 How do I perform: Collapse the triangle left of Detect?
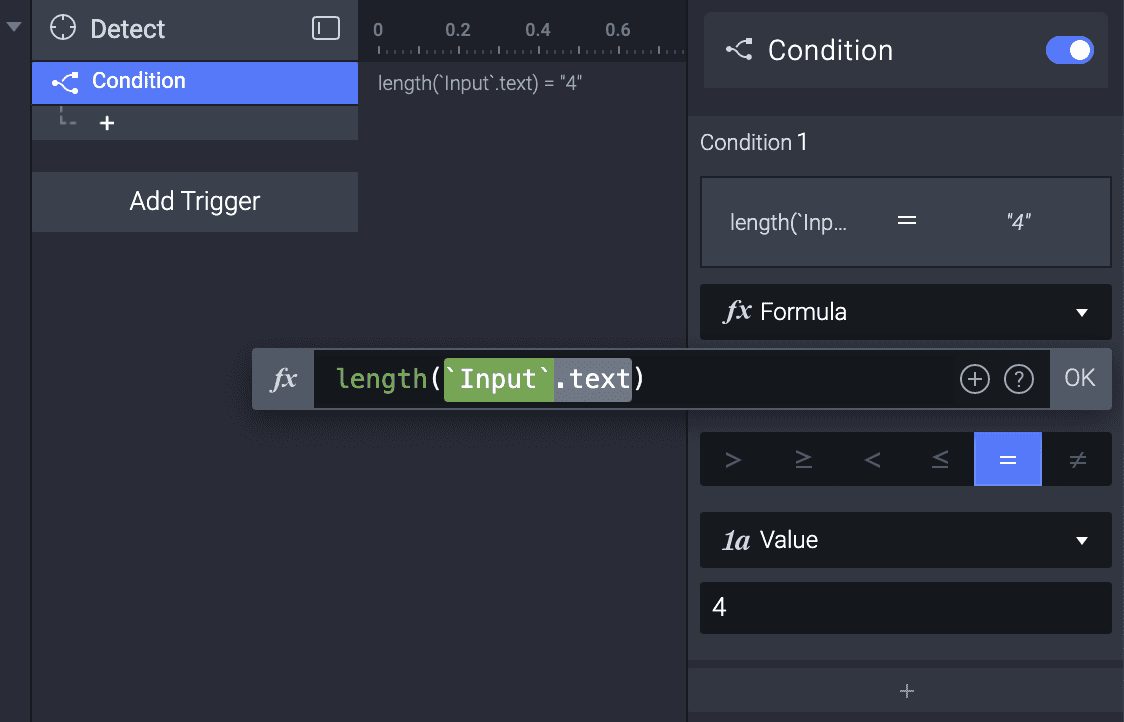(14, 27)
